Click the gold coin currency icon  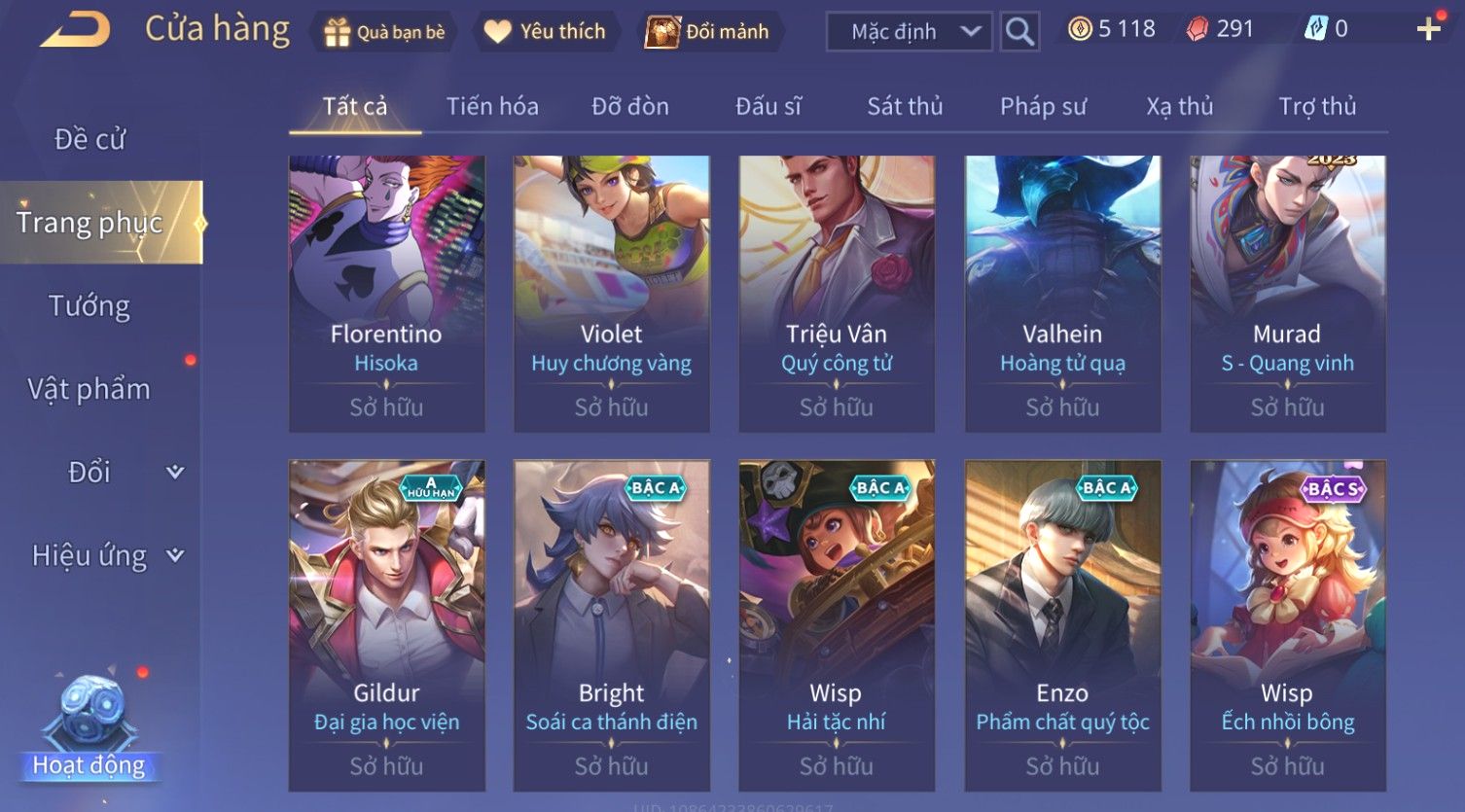pyautogui.click(x=1080, y=29)
